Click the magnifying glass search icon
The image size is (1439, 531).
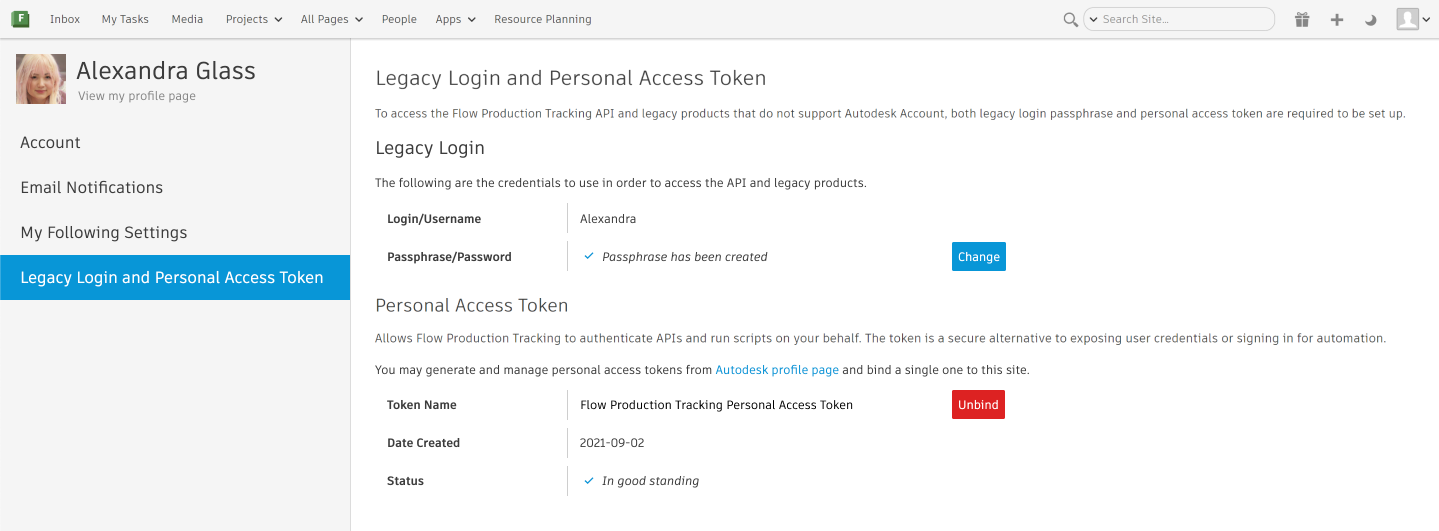[x=1070, y=19]
